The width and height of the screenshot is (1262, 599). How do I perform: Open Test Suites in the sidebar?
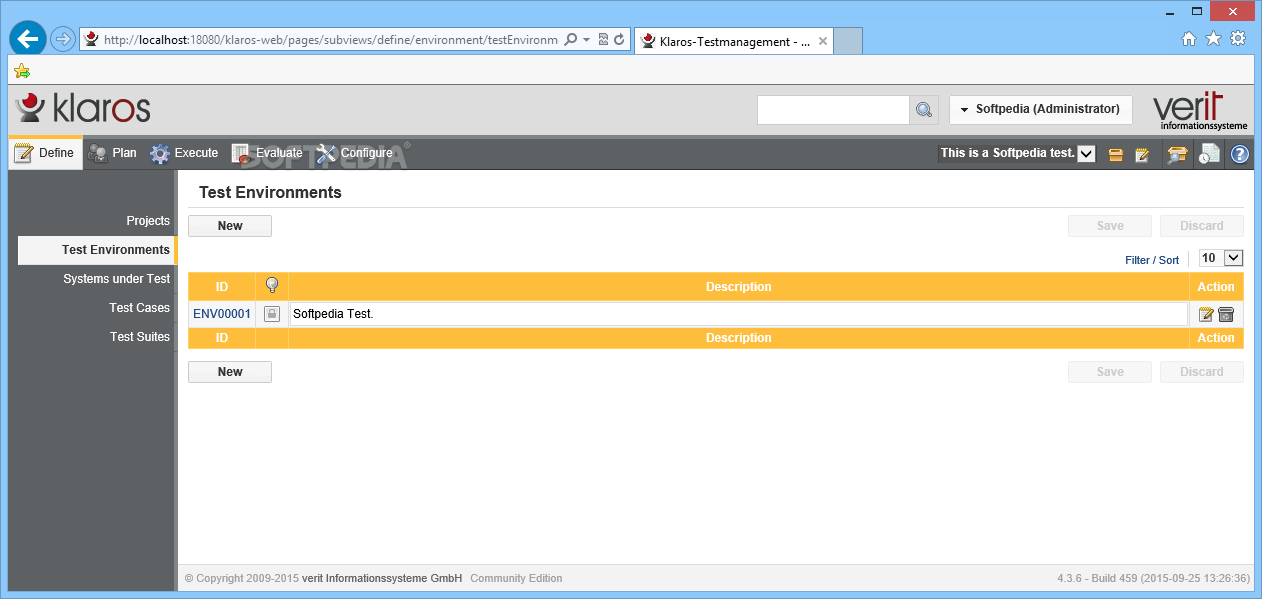(x=140, y=337)
